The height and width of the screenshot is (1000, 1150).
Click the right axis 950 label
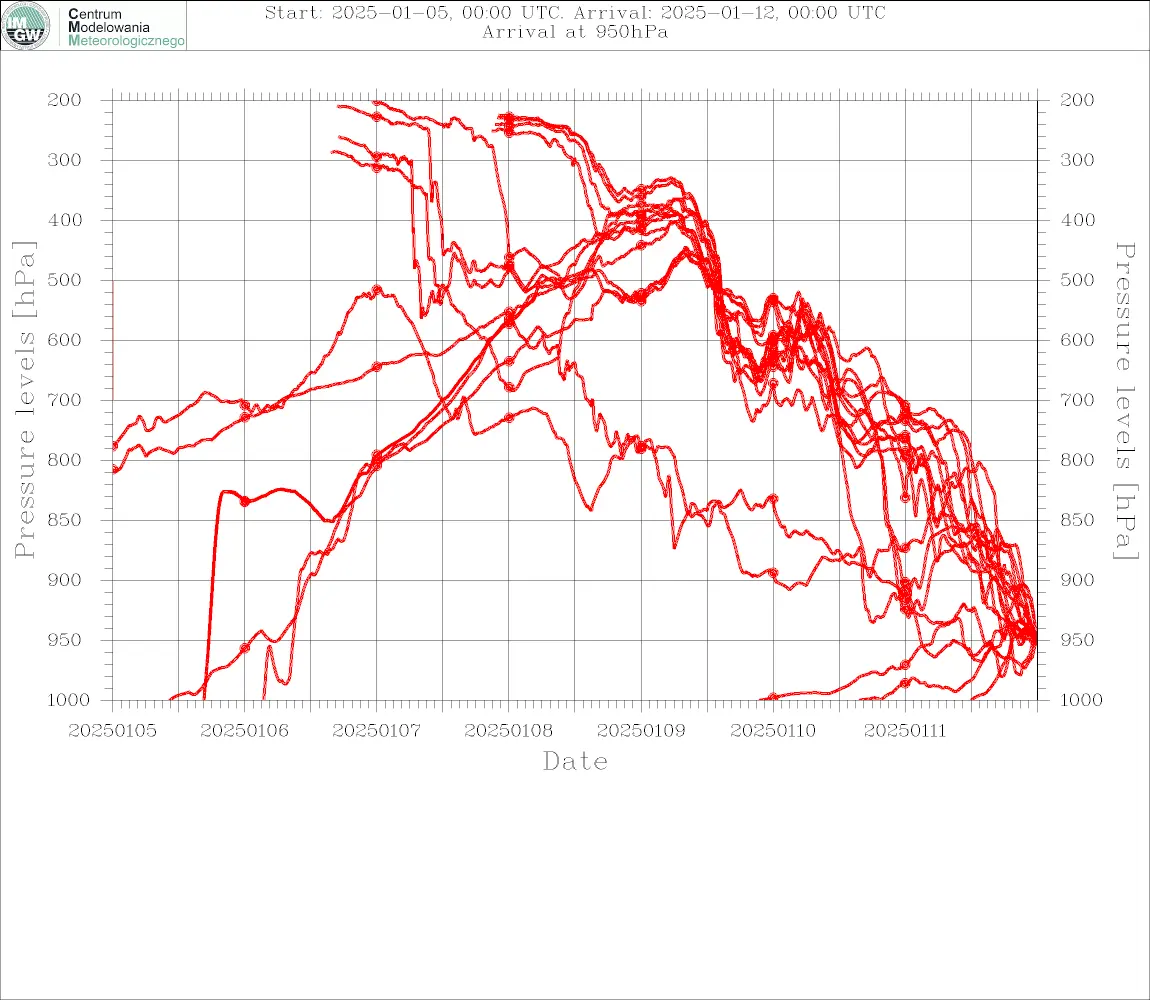1077,640
